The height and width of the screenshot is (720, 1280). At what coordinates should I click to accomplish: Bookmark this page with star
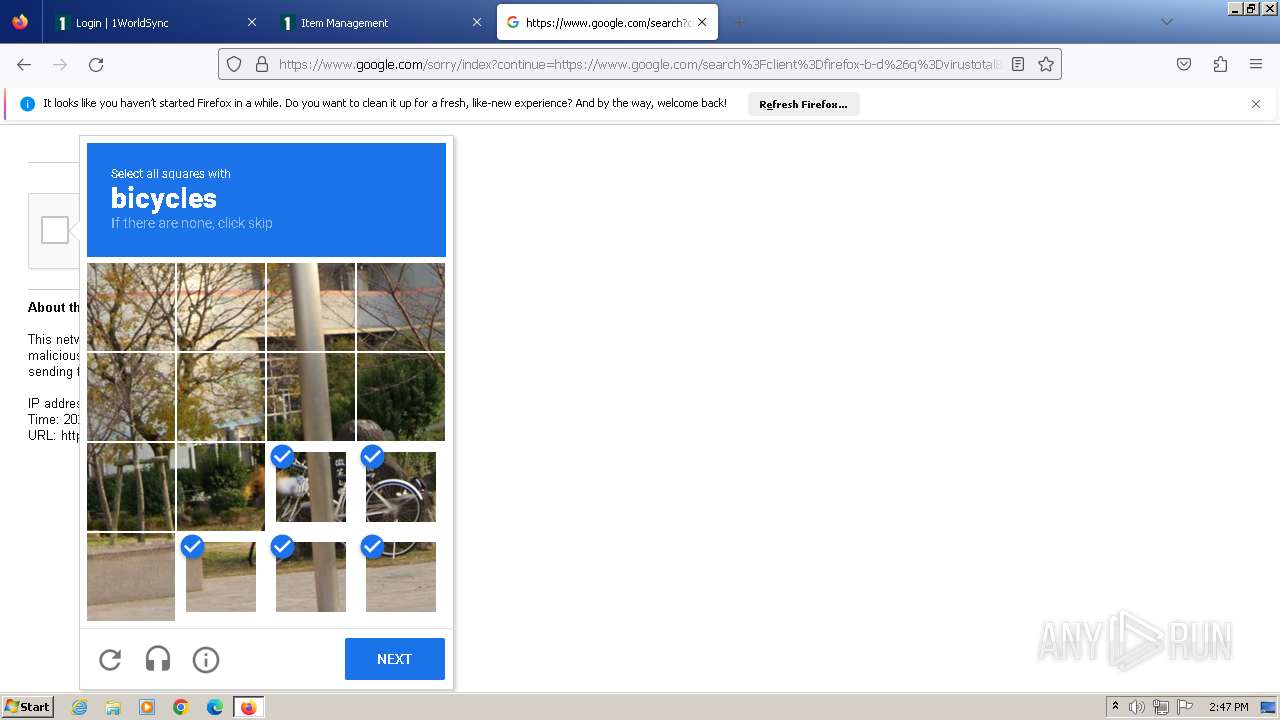tap(1046, 64)
